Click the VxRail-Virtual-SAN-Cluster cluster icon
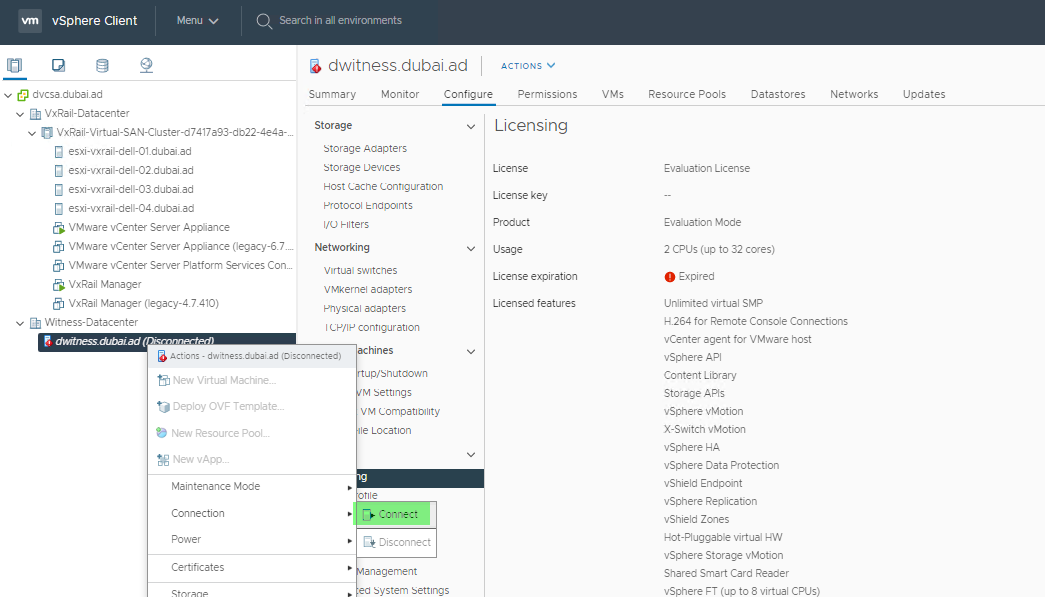The width and height of the screenshot is (1045, 597). [47, 133]
